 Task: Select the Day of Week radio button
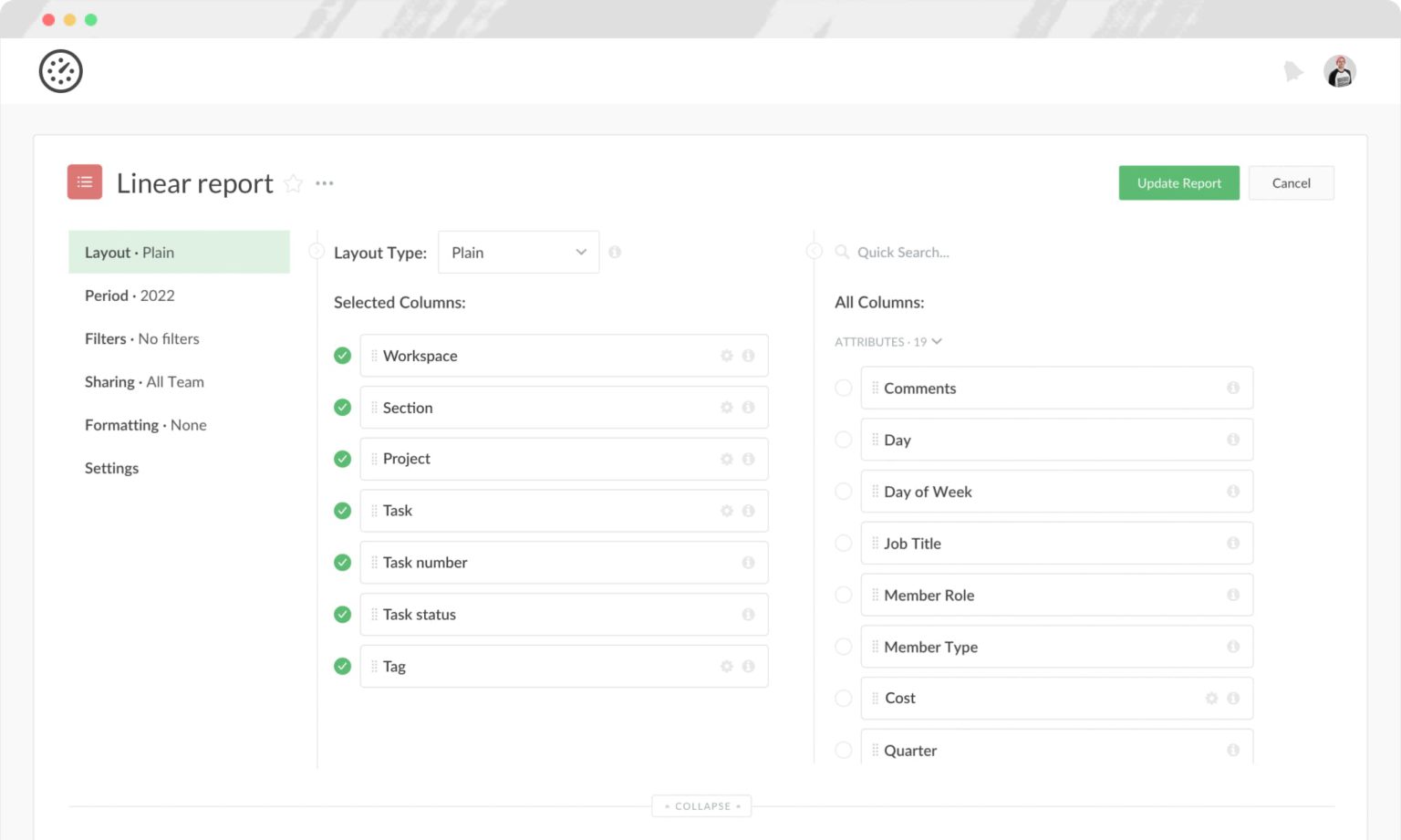(x=843, y=491)
